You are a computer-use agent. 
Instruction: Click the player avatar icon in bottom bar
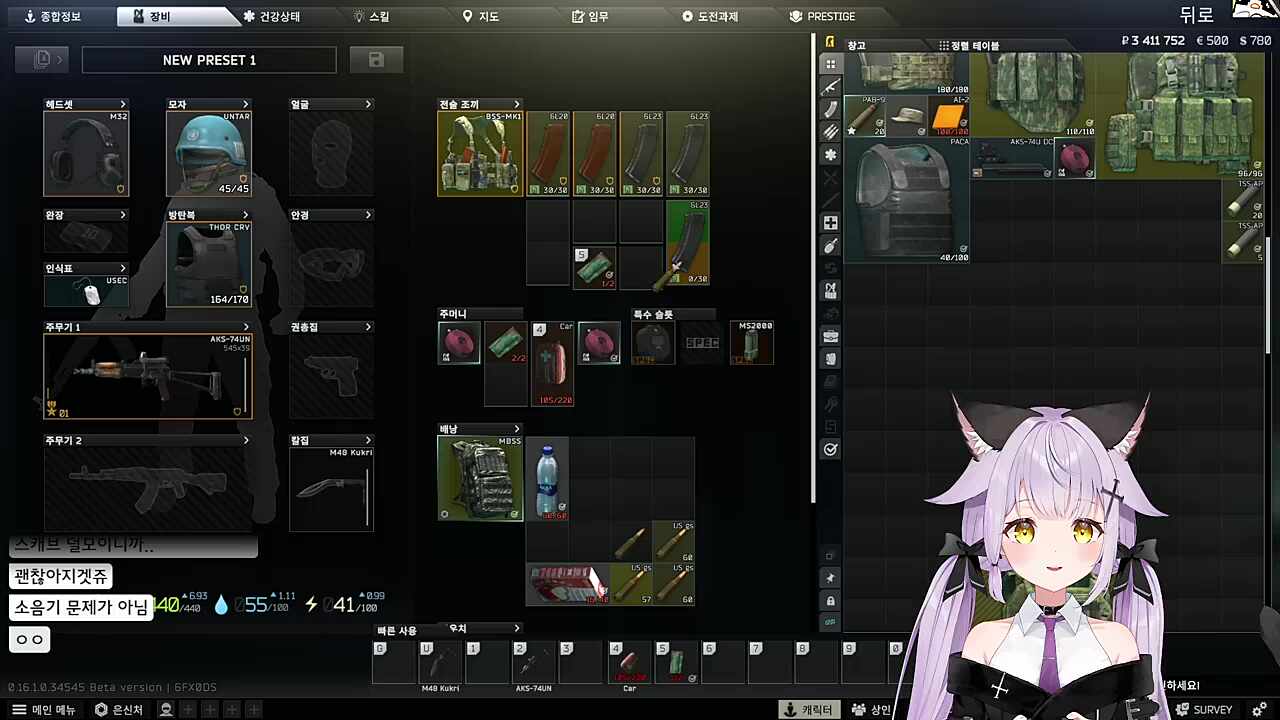click(x=166, y=709)
